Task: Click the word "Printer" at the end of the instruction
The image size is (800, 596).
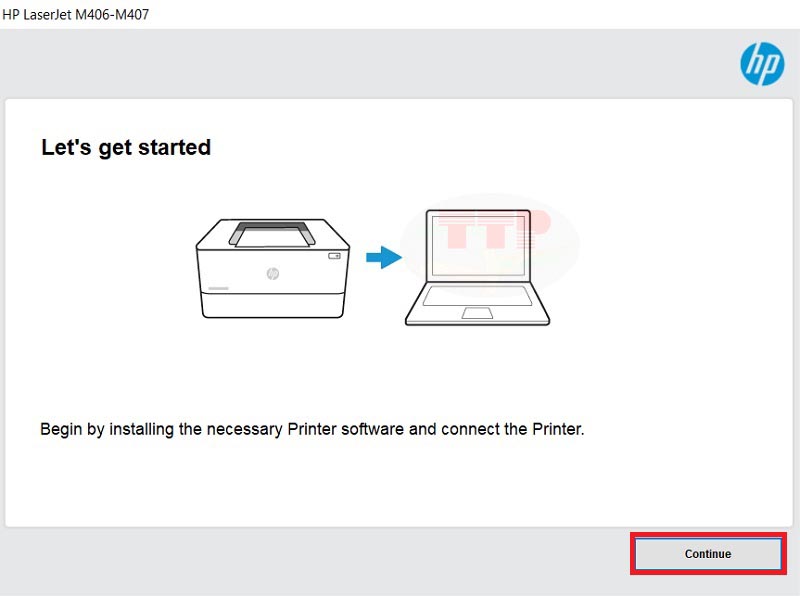Action: pos(557,429)
